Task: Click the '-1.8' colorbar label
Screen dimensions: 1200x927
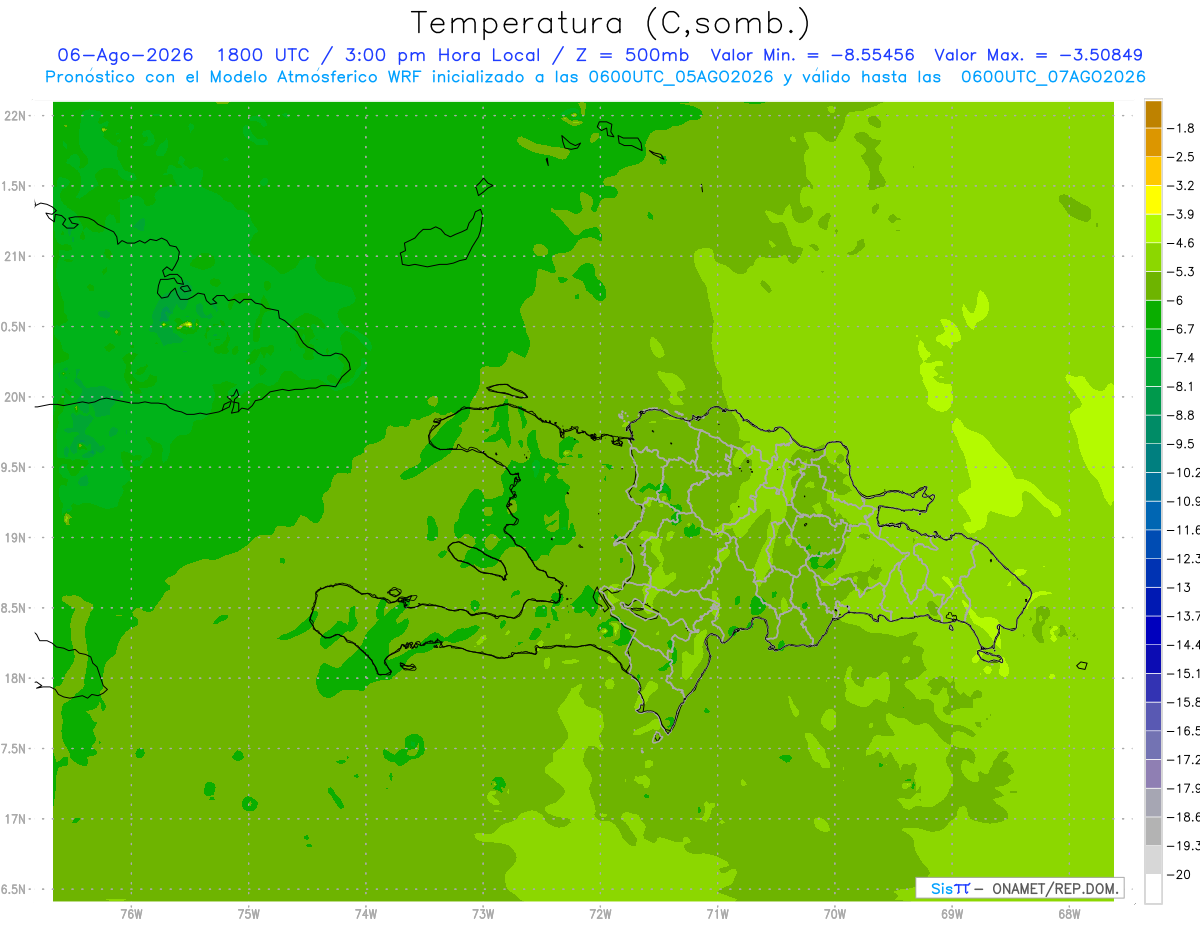Action: (x=1182, y=128)
